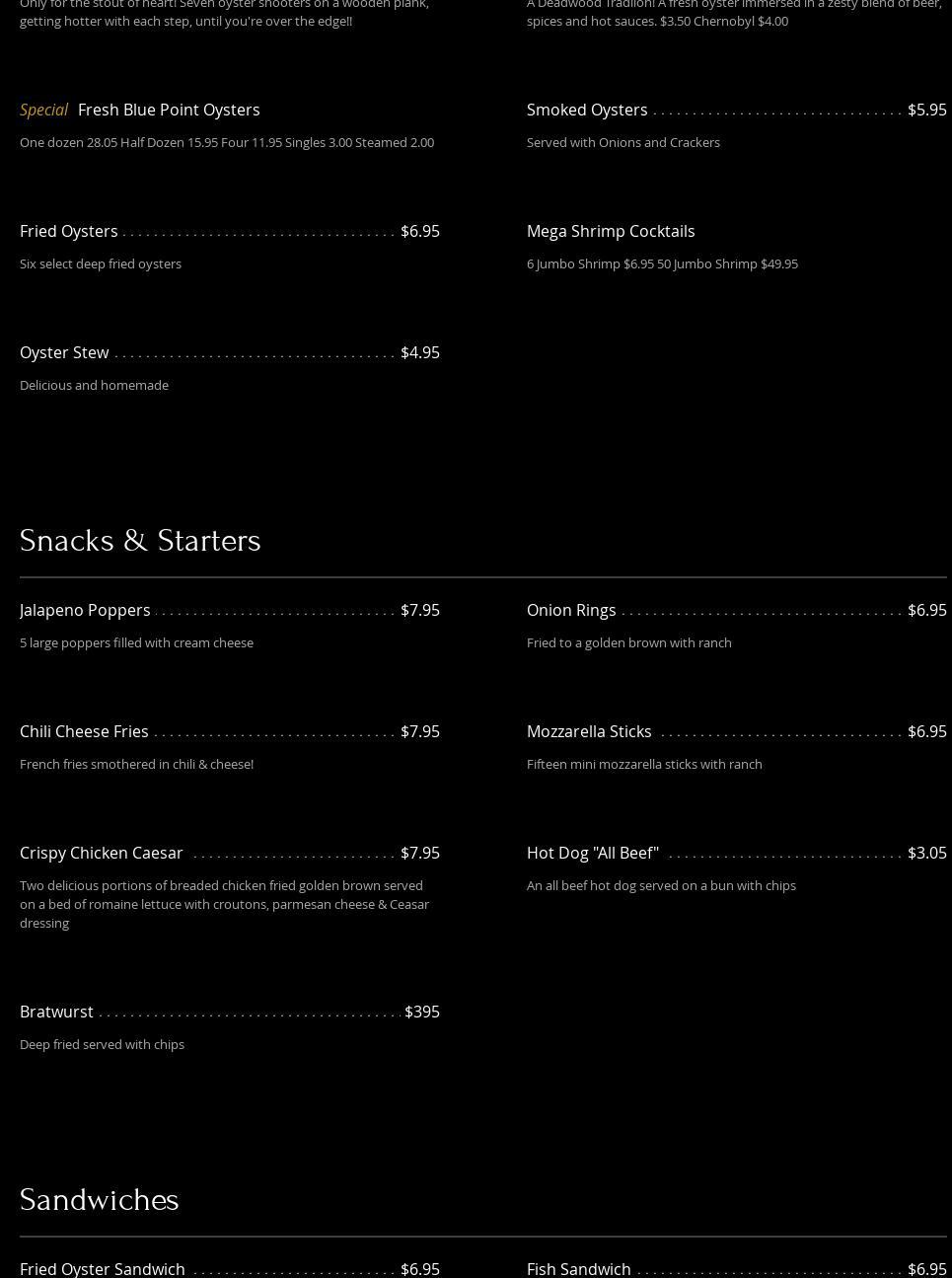
Task: Click the Crispy Chicken Caesar description
Action: (x=224, y=904)
